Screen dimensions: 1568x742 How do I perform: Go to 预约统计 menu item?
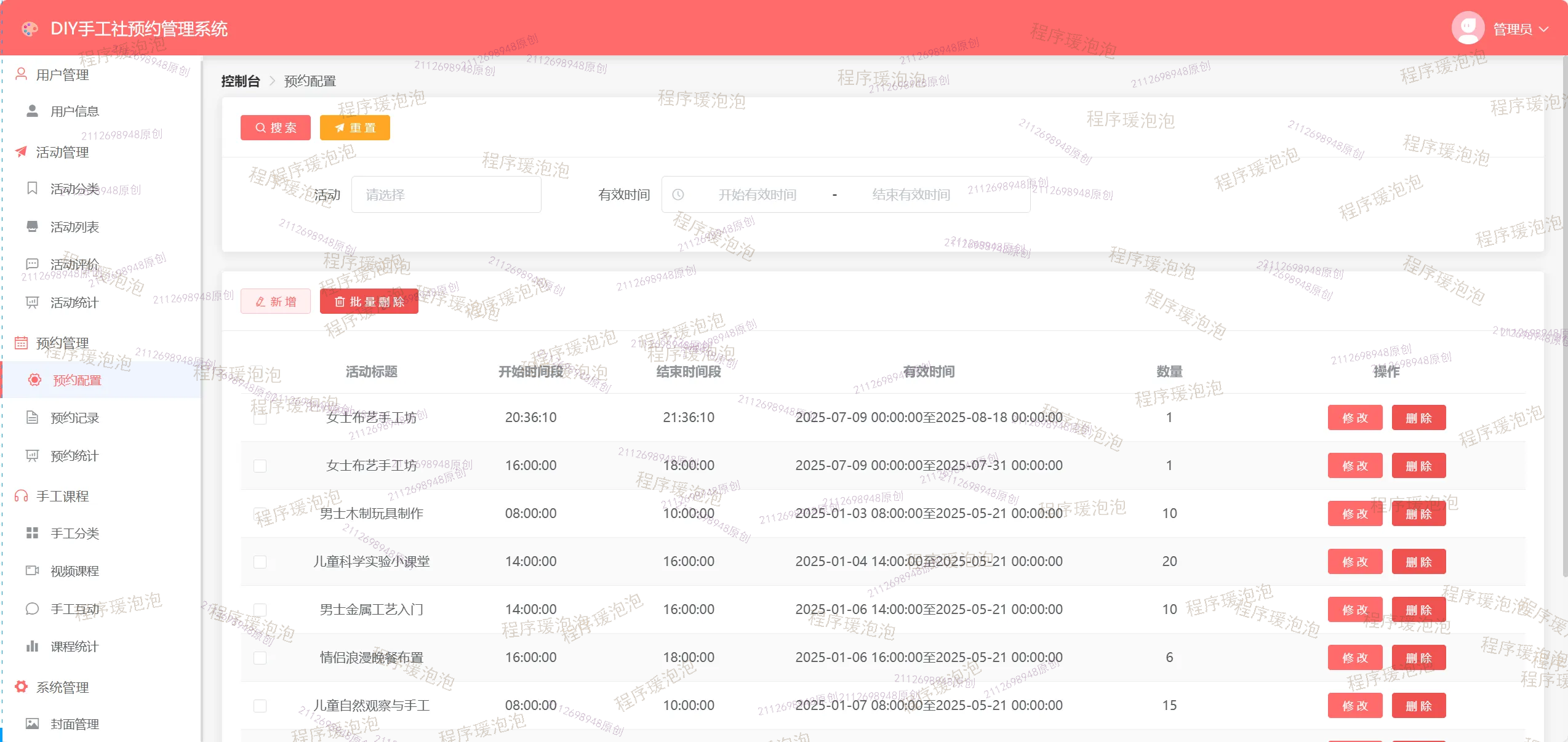pos(74,456)
